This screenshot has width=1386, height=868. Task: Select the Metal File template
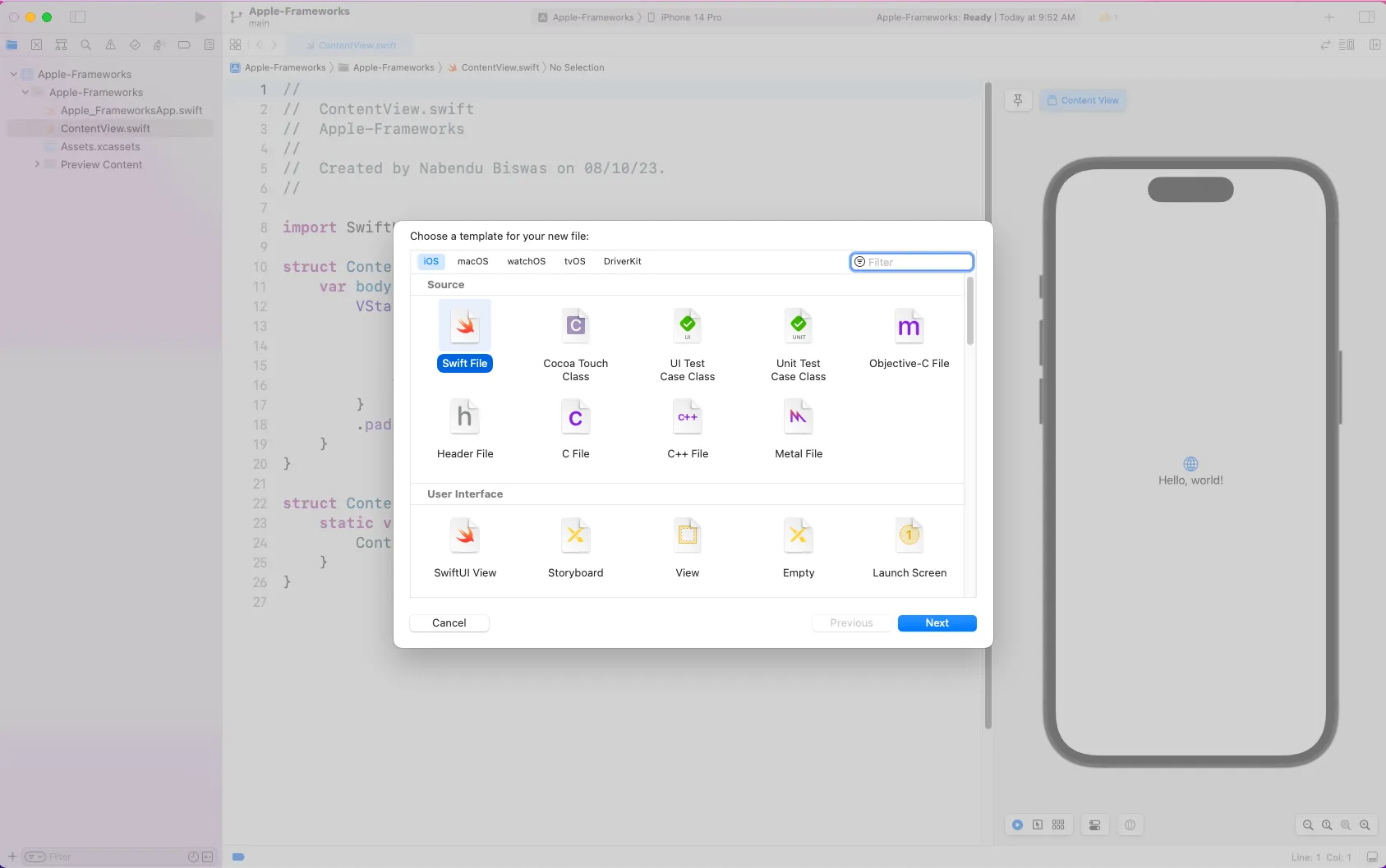click(x=799, y=428)
